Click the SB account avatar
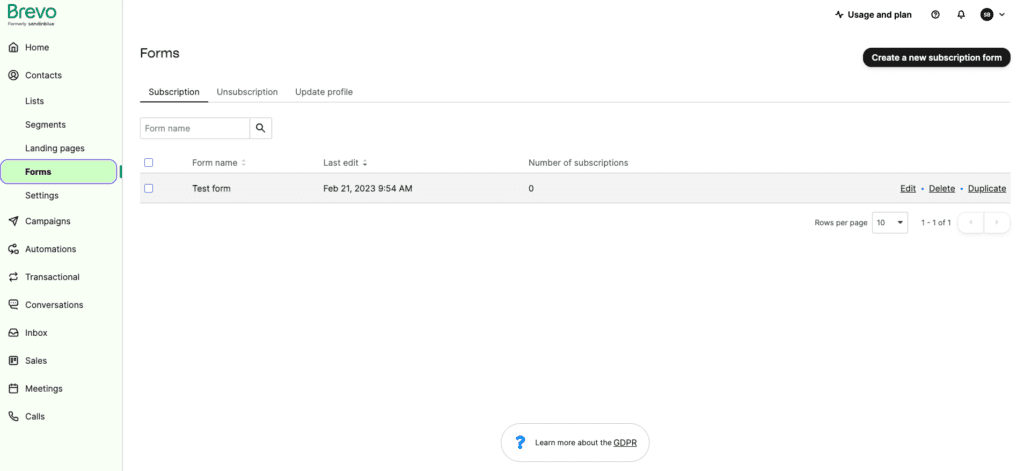 point(986,14)
